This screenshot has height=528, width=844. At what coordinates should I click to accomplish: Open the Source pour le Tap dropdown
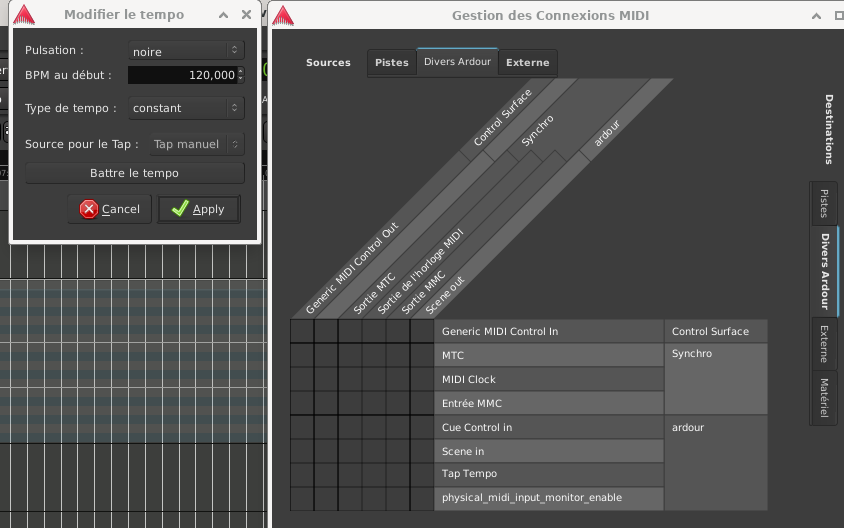click(197, 144)
